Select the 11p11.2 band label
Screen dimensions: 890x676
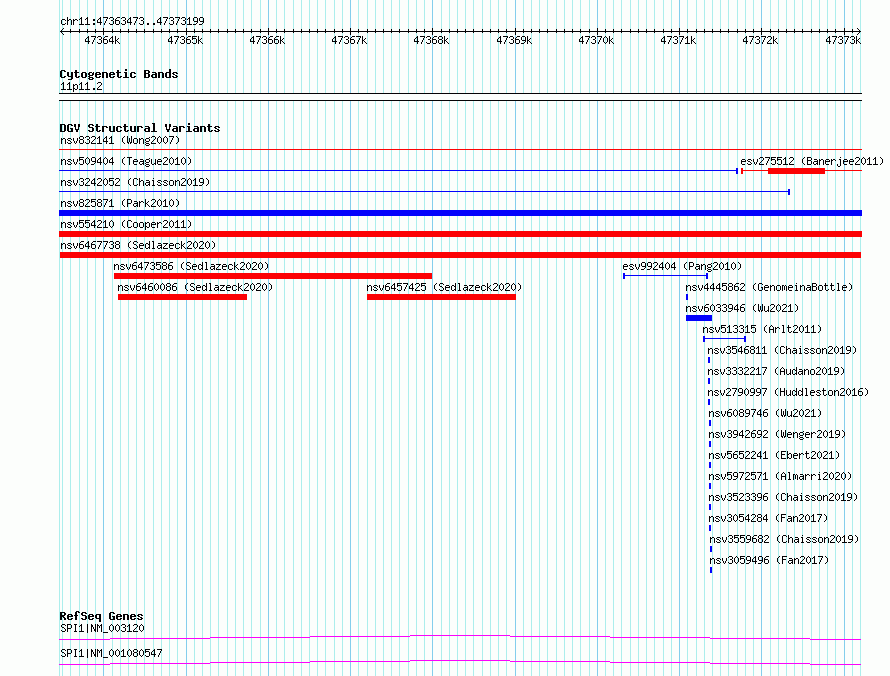(x=81, y=86)
